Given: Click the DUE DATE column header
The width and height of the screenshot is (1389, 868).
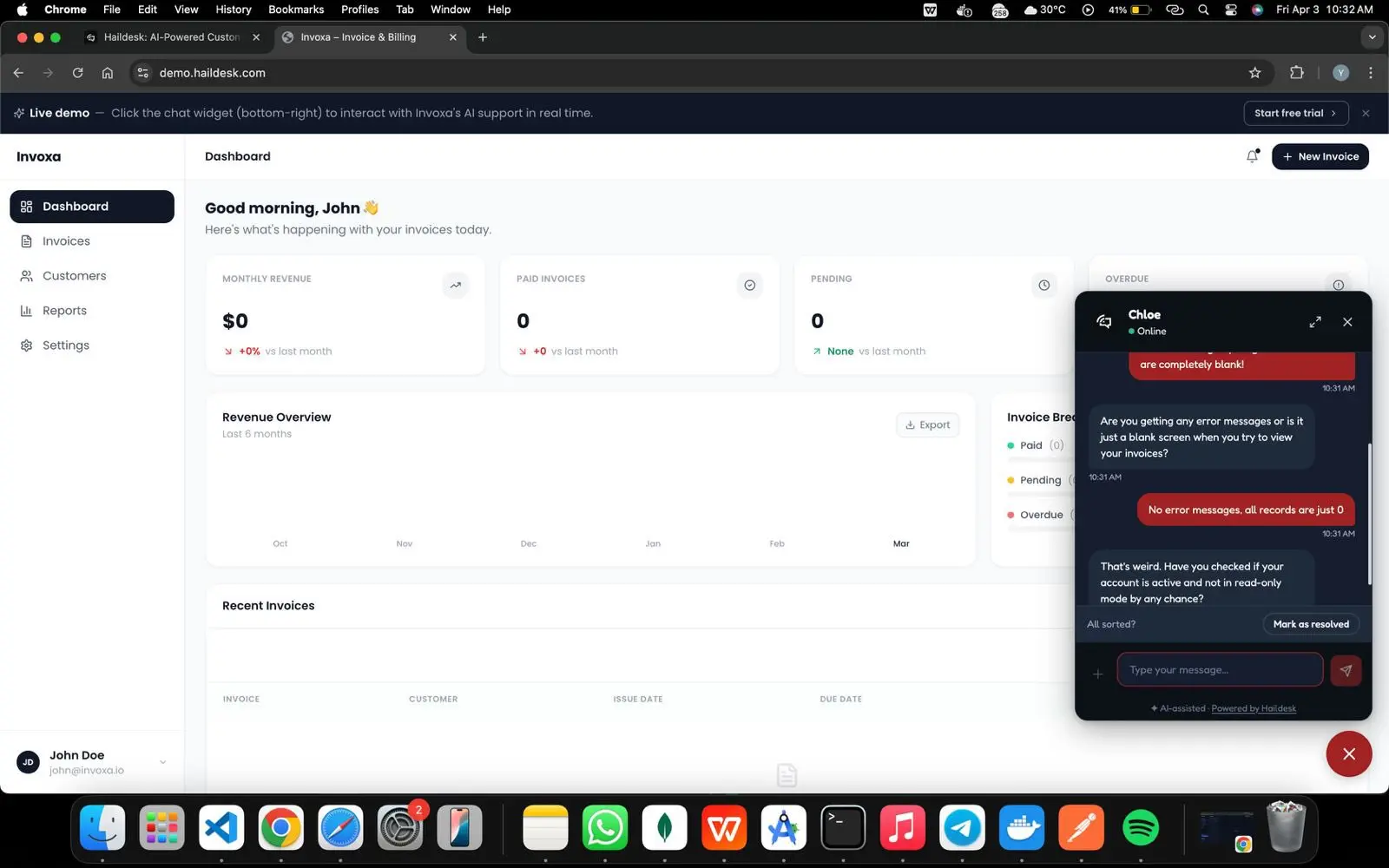Looking at the screenshot, I should [x=840, y=699].
